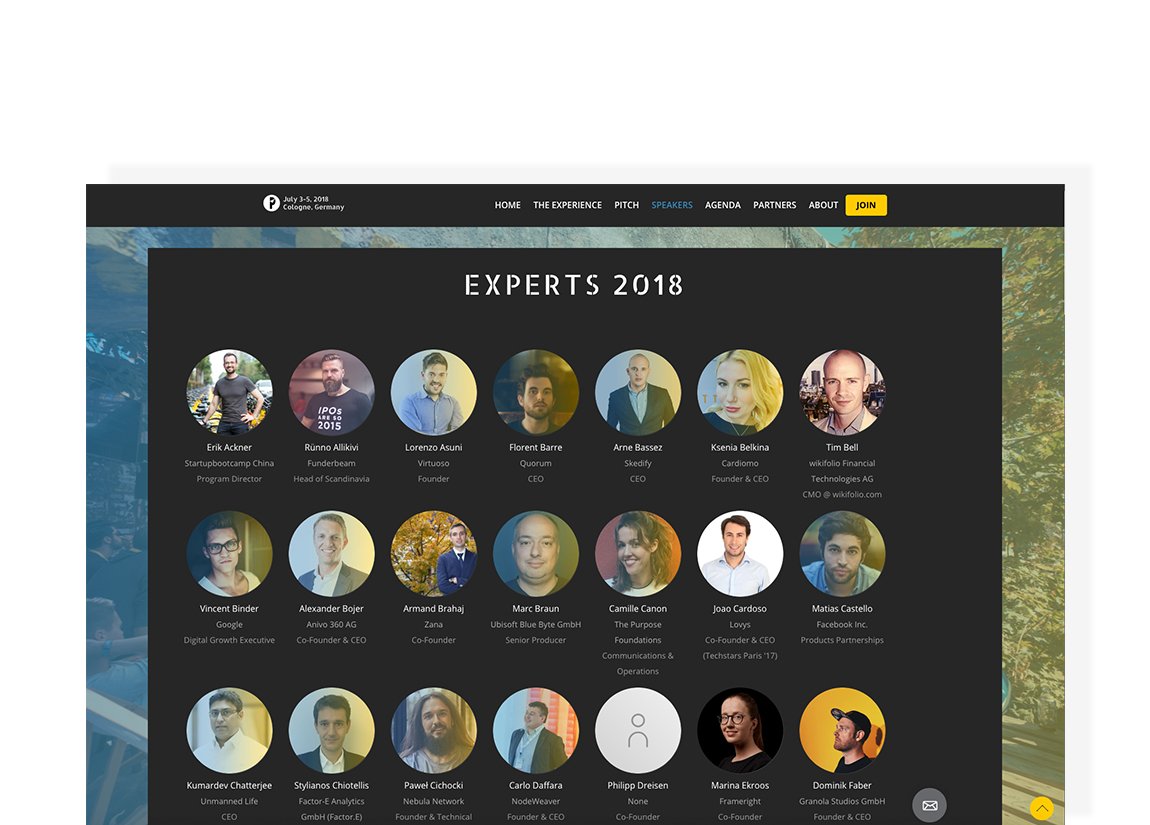The width and height of the screenshot is (1150, 825).
Task: Click the Joao Cardoso name link
Action: pyautogui.click(x=740, y=609)
